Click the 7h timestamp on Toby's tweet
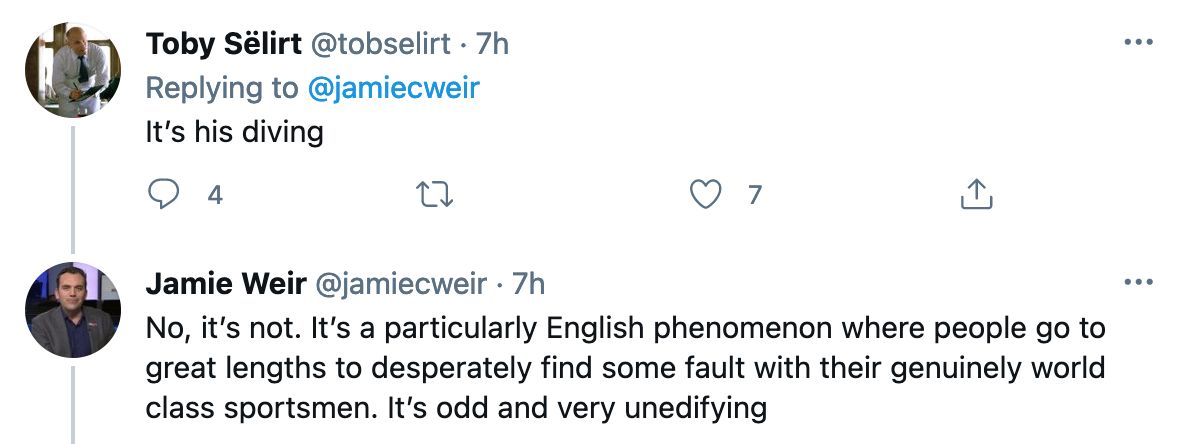This screenshot has height=444, width=1186. (x=491, y=44)
